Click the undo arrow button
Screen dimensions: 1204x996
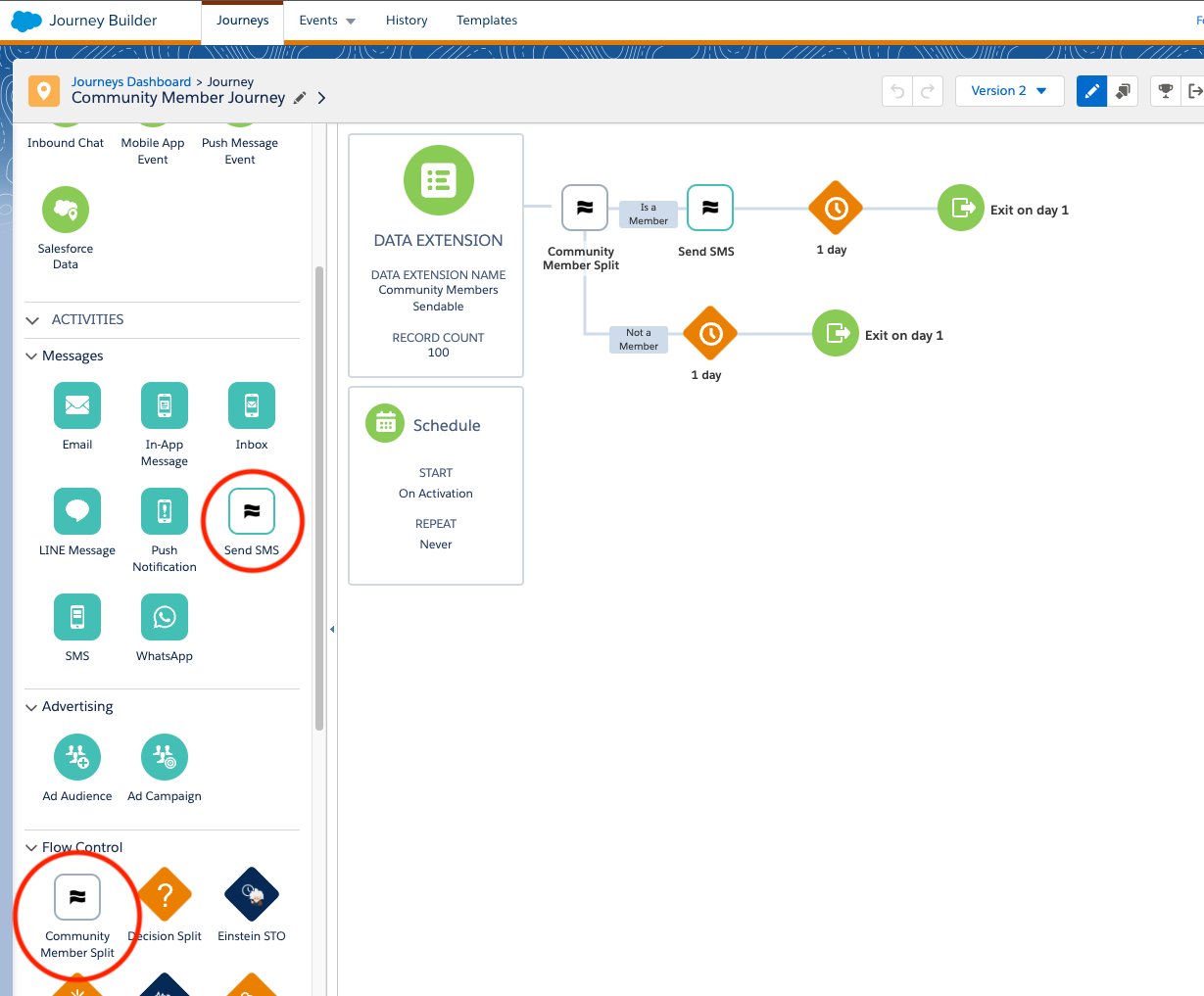click(x=897, y=91)
